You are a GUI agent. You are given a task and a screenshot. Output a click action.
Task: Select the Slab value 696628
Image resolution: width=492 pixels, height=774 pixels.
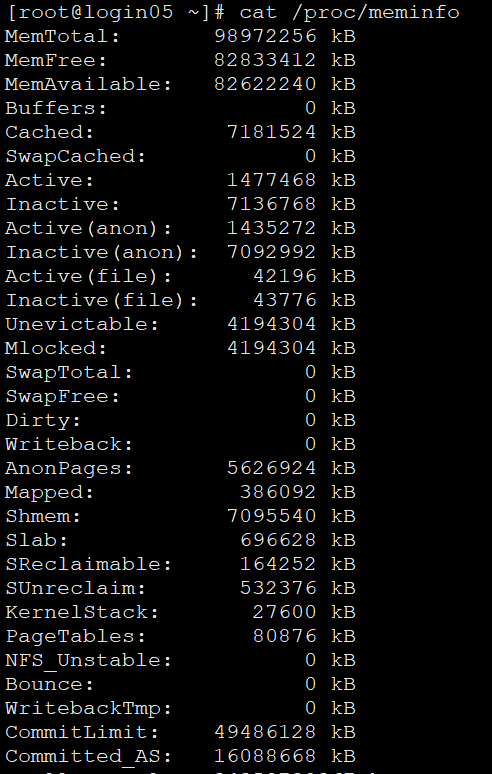click(278, 540)
